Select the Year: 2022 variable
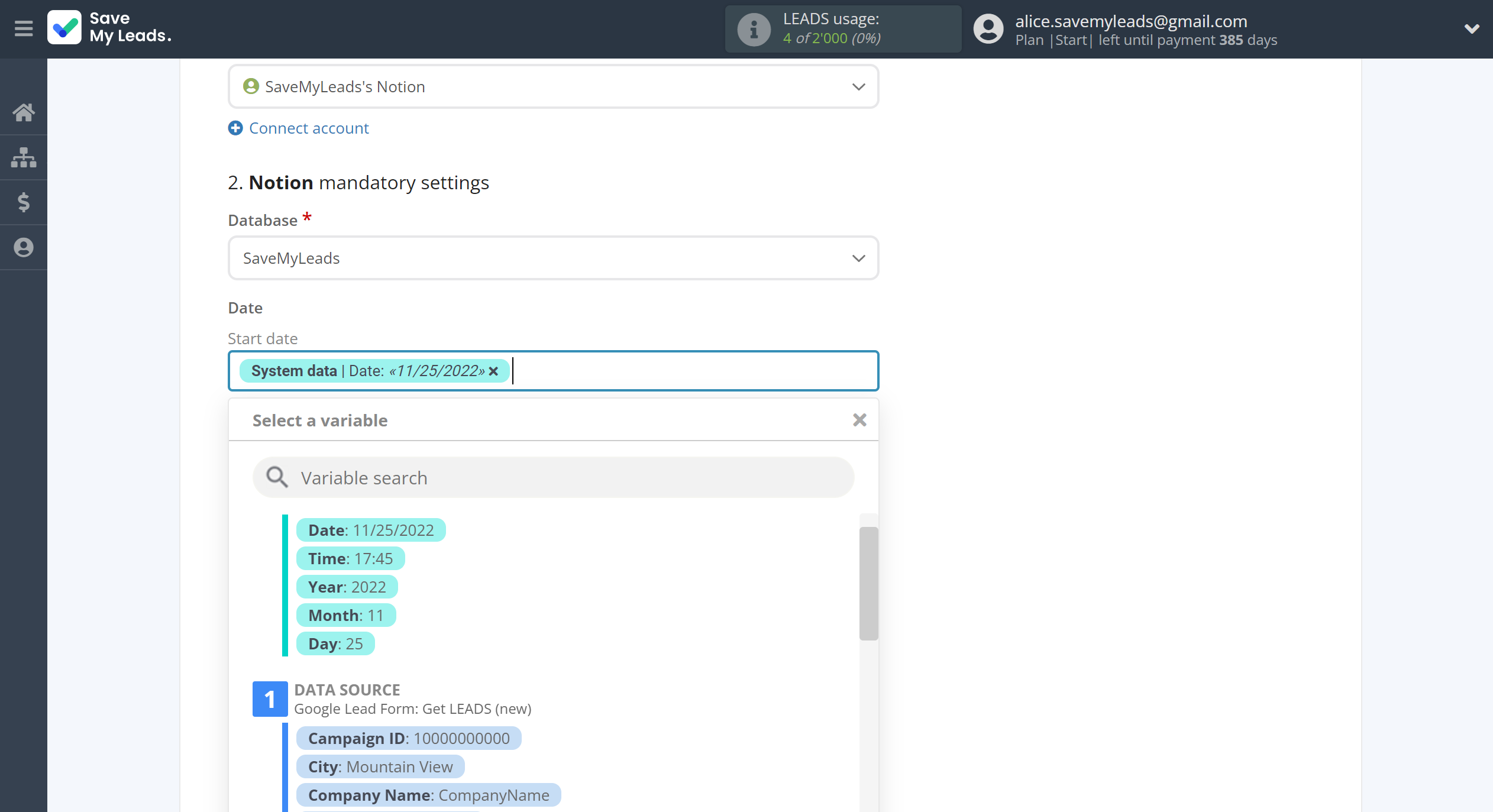Viewport: 1493px width, 812px height. coord(347,587)
